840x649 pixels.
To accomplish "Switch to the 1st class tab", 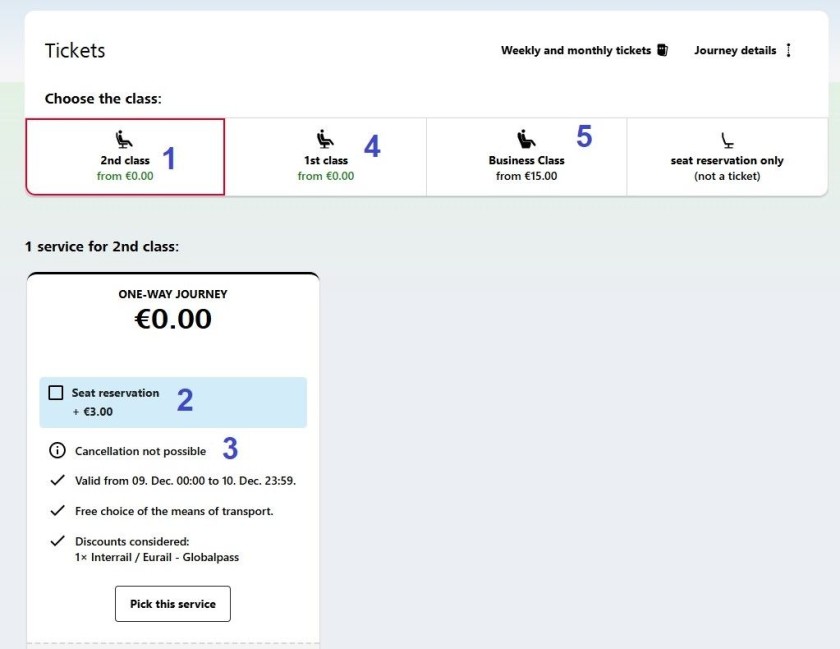I will (x=325, y=157).
